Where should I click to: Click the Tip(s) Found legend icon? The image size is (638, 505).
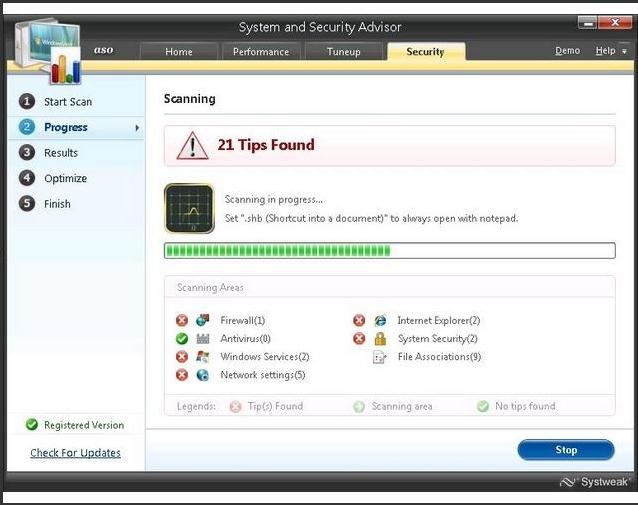pos(235,406)
